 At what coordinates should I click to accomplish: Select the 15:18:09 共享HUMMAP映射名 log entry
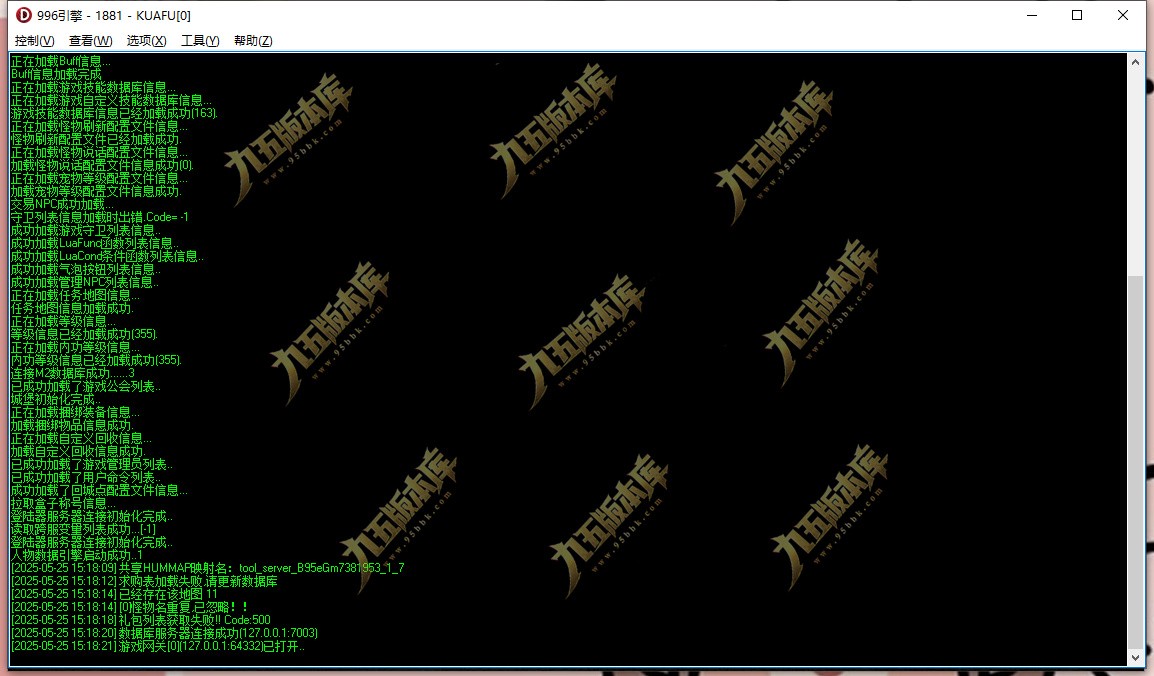207,568
